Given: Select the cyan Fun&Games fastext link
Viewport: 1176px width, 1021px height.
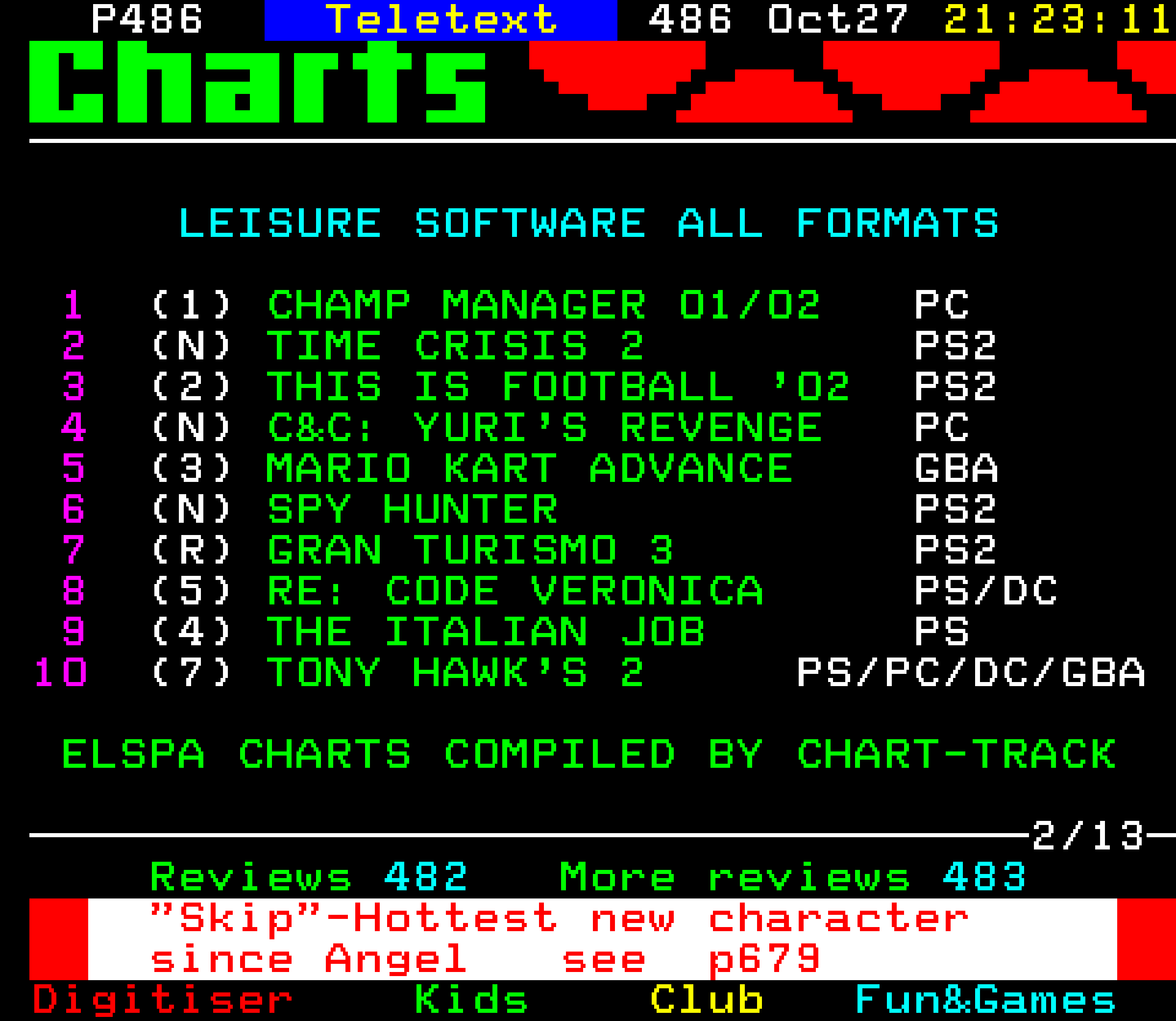Looking at the screenshot, I should click(986, 1000).
